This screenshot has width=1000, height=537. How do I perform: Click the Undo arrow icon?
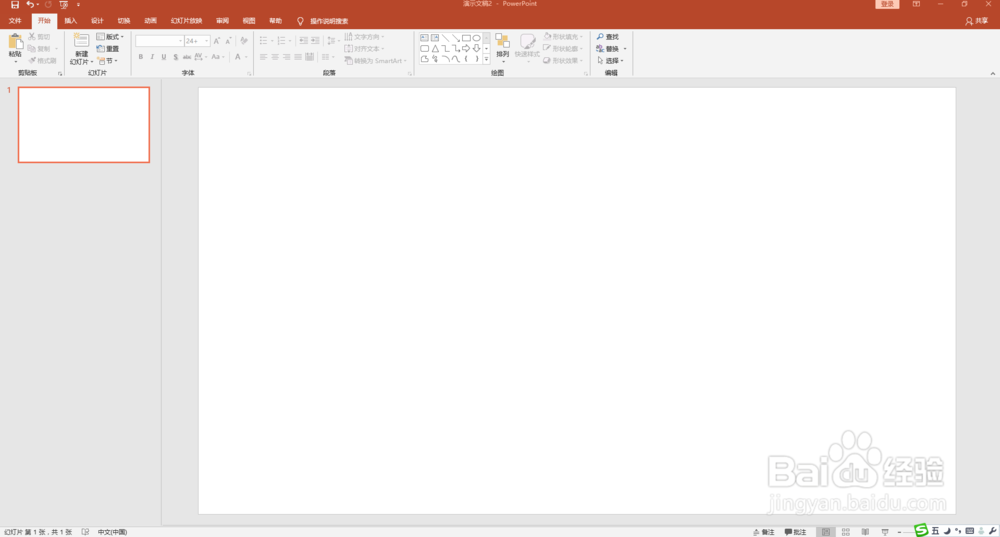pos(30,4)
